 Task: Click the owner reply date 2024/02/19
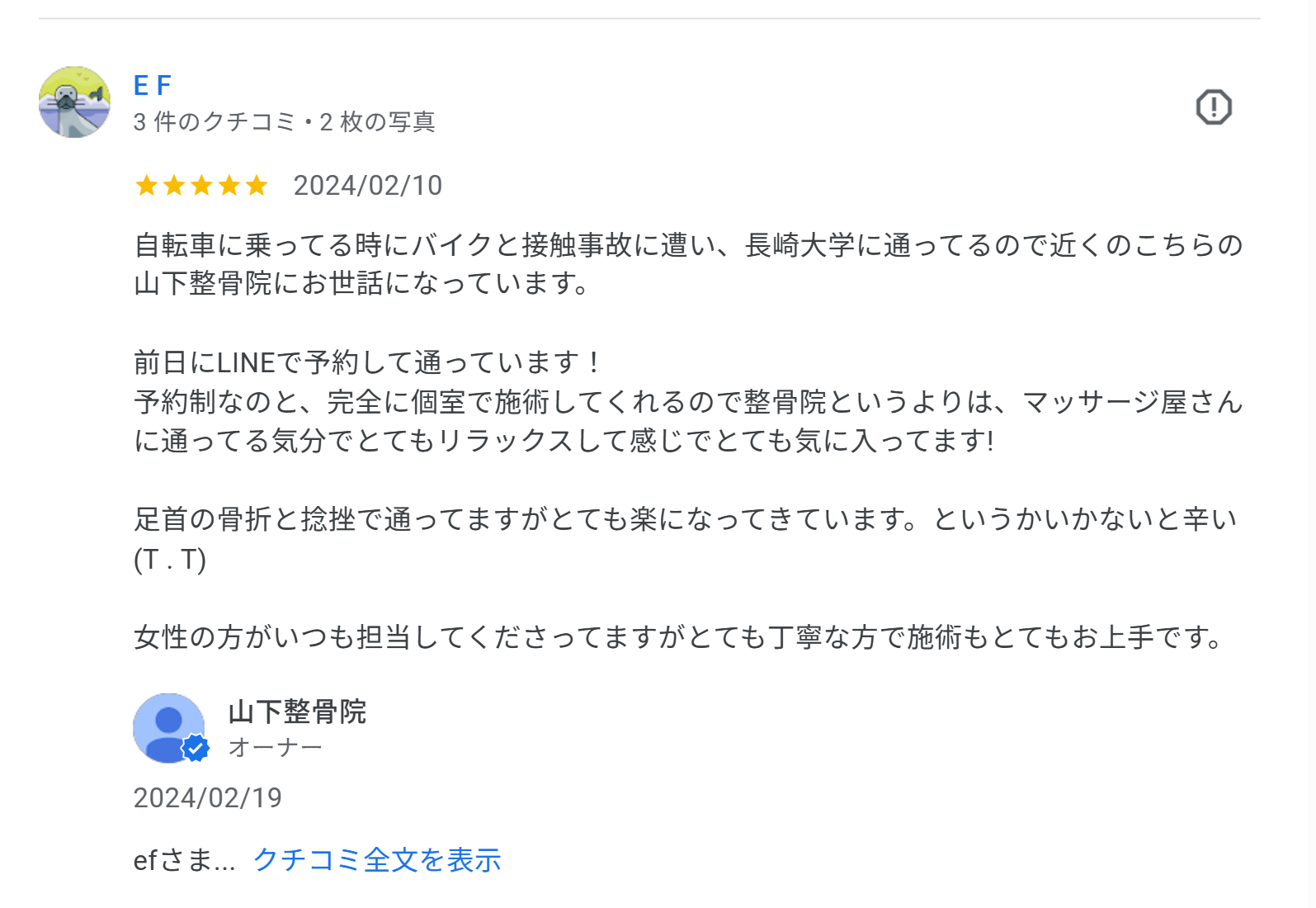click(x=208, y=797)
